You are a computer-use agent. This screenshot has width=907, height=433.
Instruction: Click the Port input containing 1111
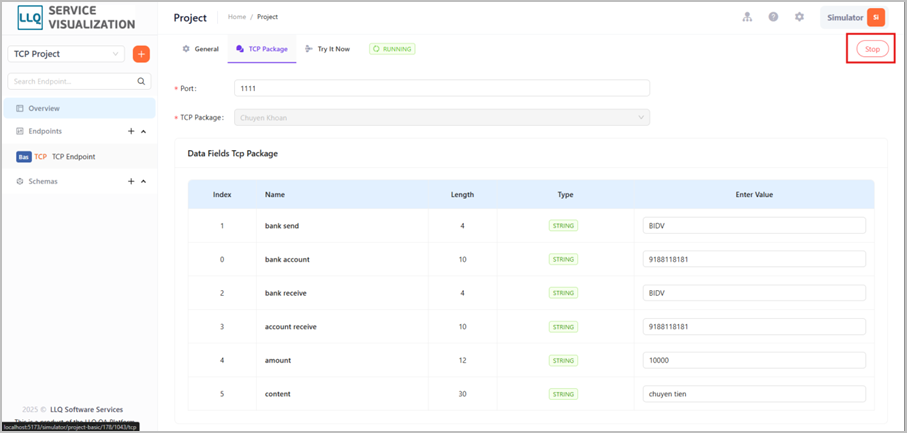point(441,88)
